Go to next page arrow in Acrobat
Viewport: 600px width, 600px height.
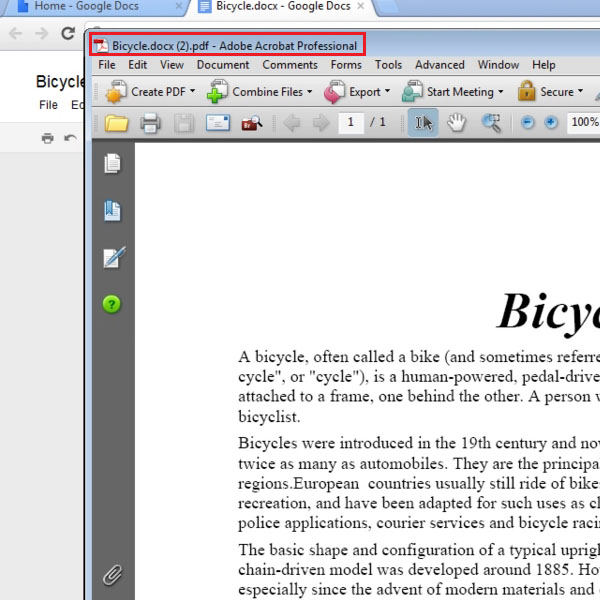coord(321,123)
